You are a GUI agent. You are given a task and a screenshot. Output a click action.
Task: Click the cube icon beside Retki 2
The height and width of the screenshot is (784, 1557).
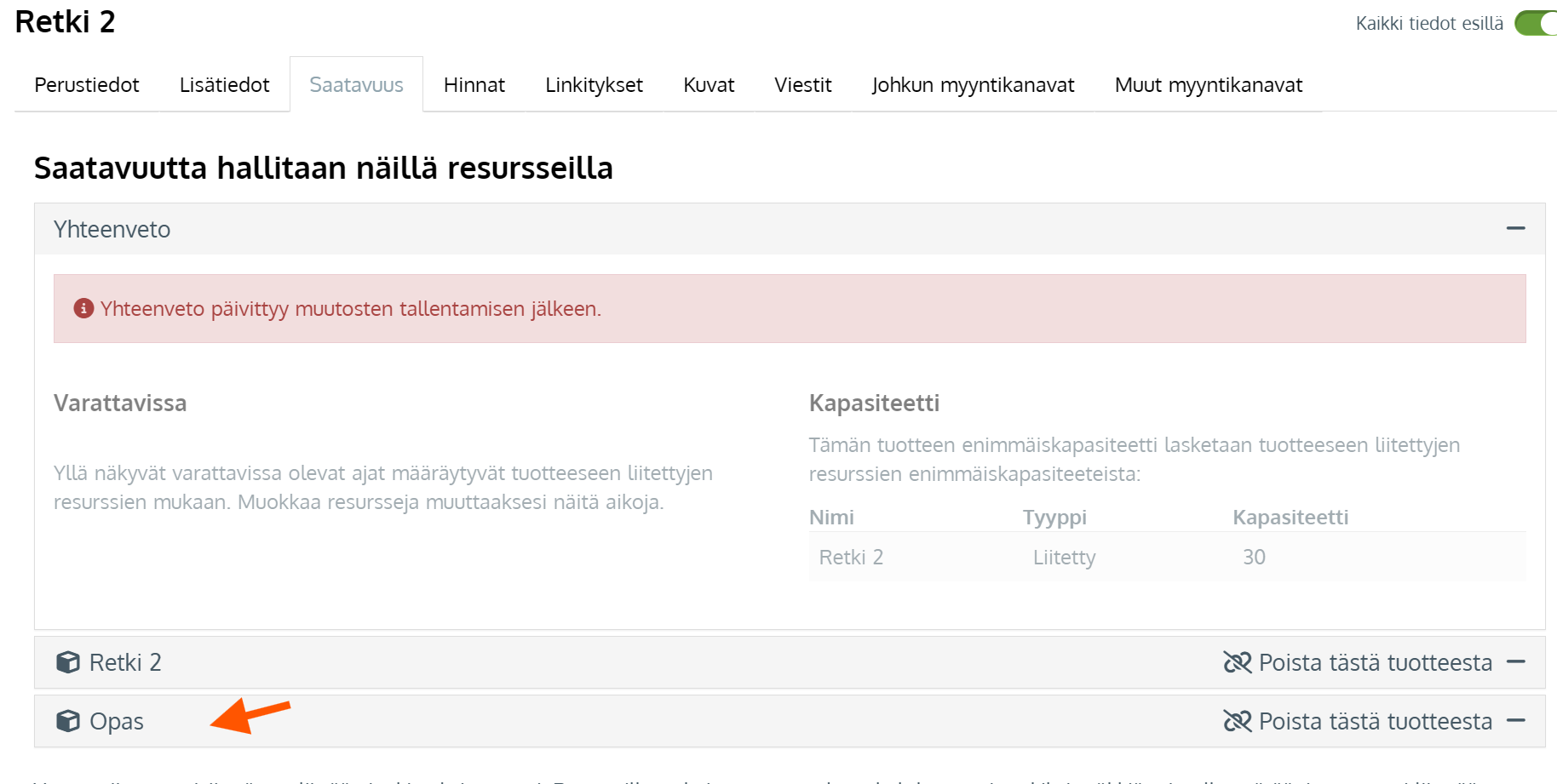click(68, 662)
